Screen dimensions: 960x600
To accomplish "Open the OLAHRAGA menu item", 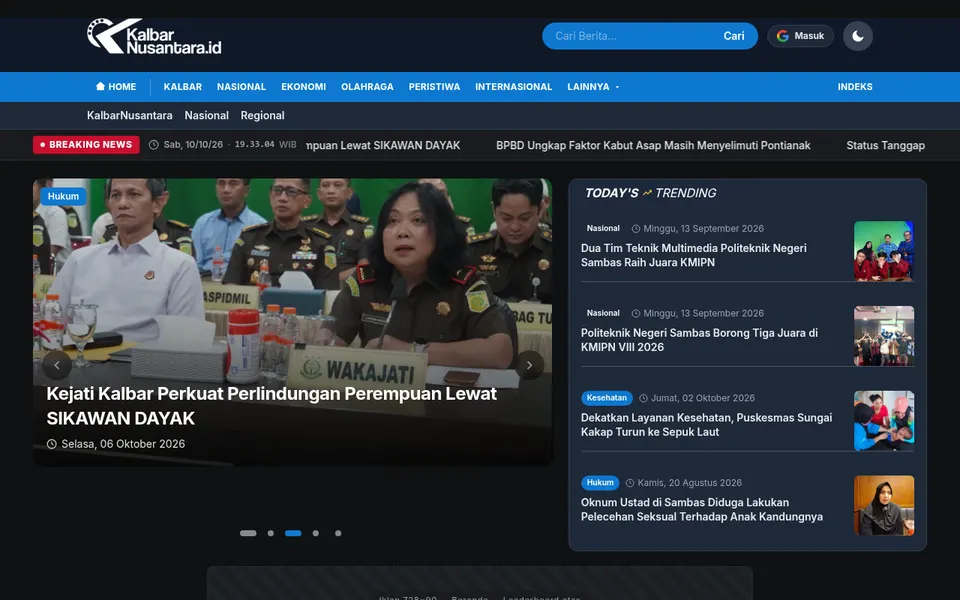I will (367, 87).
